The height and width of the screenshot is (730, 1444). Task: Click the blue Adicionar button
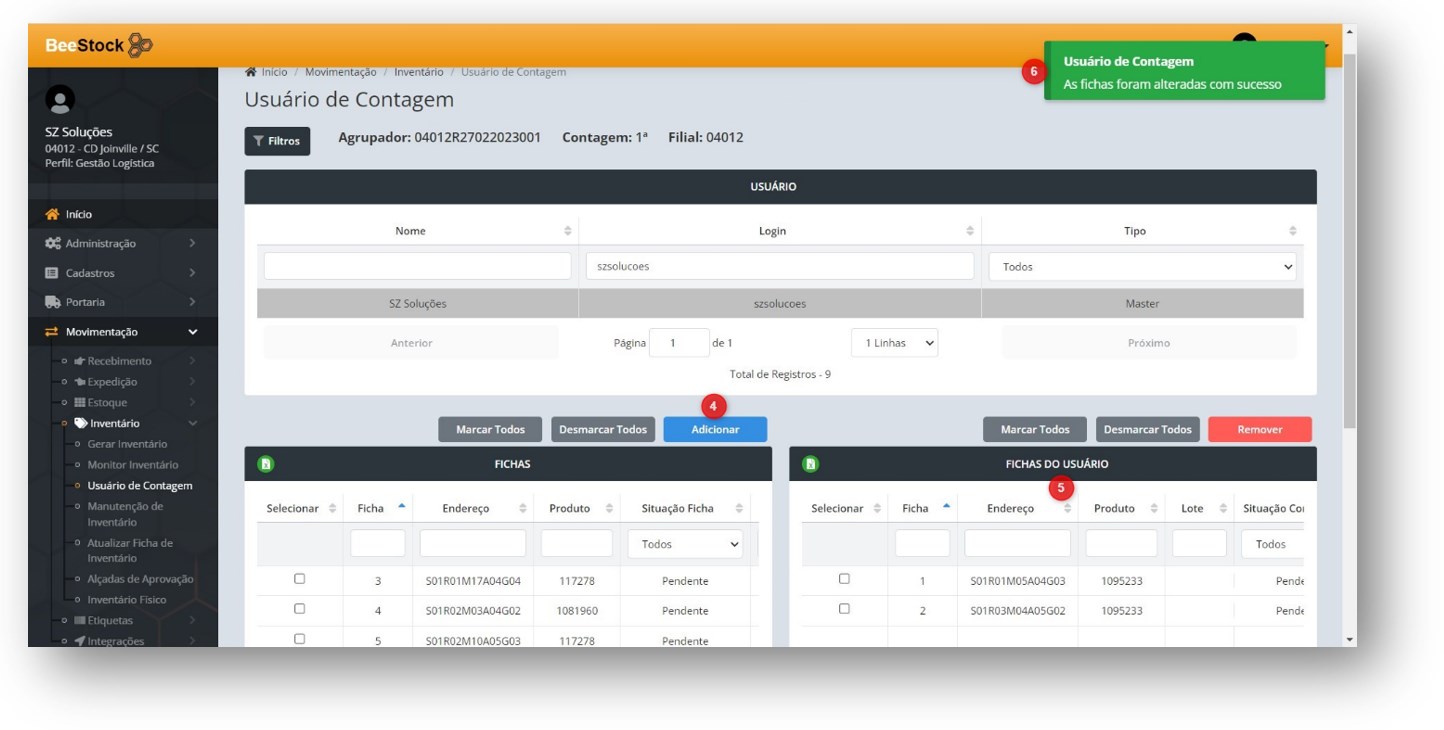(x=715, y=430)
